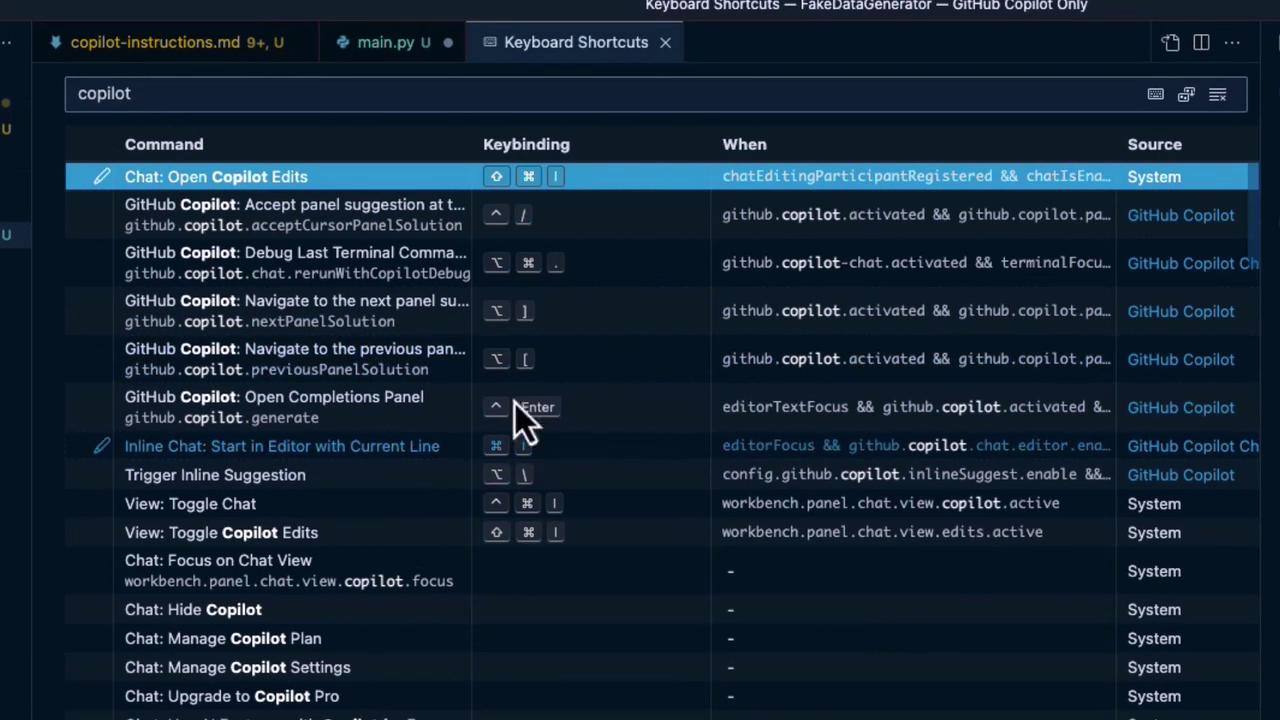
Task: Select the Chat: Manage Copilot Plan command
Action: click(223, 639)
